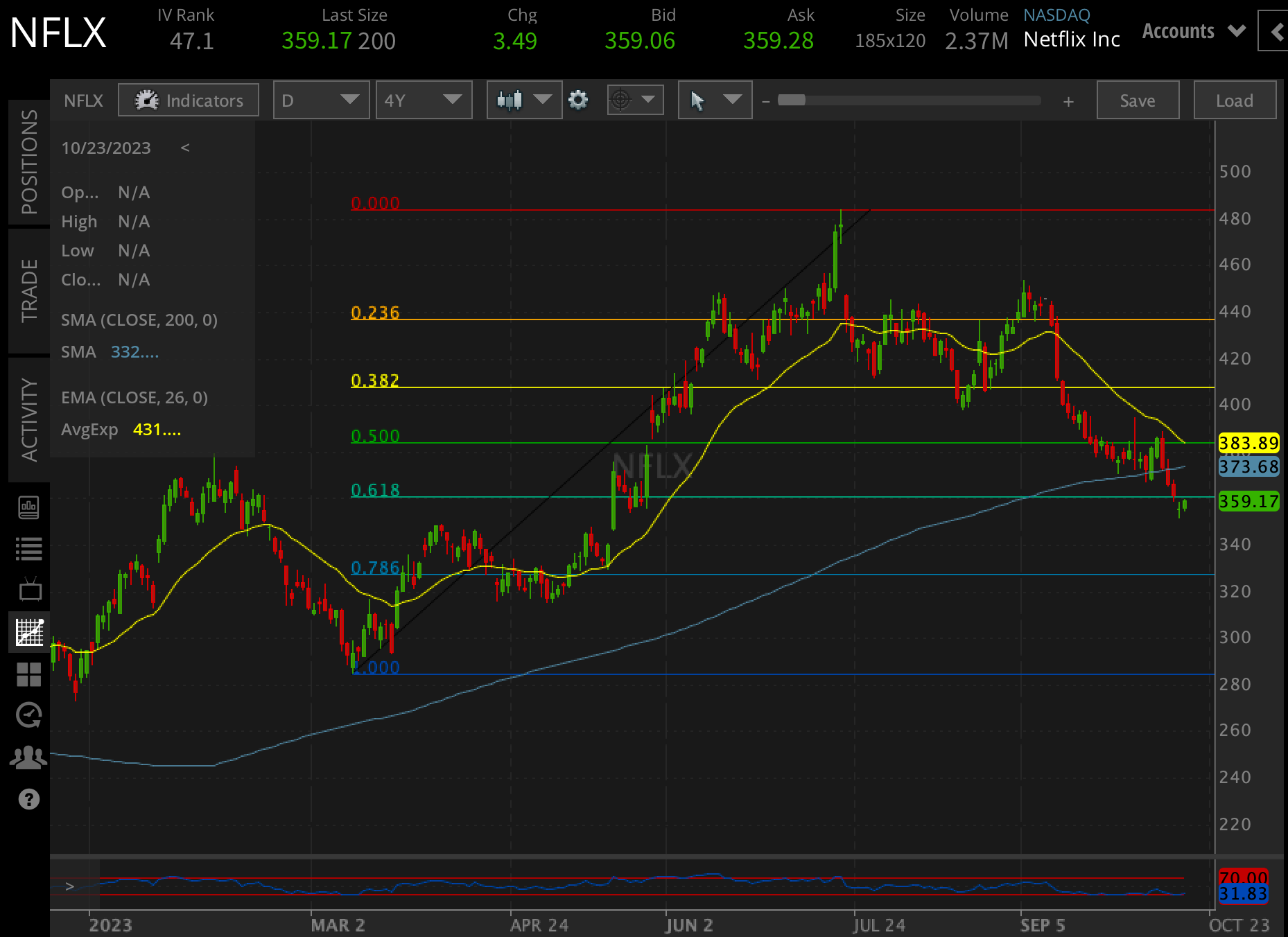The width and height of the screenshot is (1288, 937).
Task: Switch to the ACTIVITY tab
Action: (x=29, y=420)
